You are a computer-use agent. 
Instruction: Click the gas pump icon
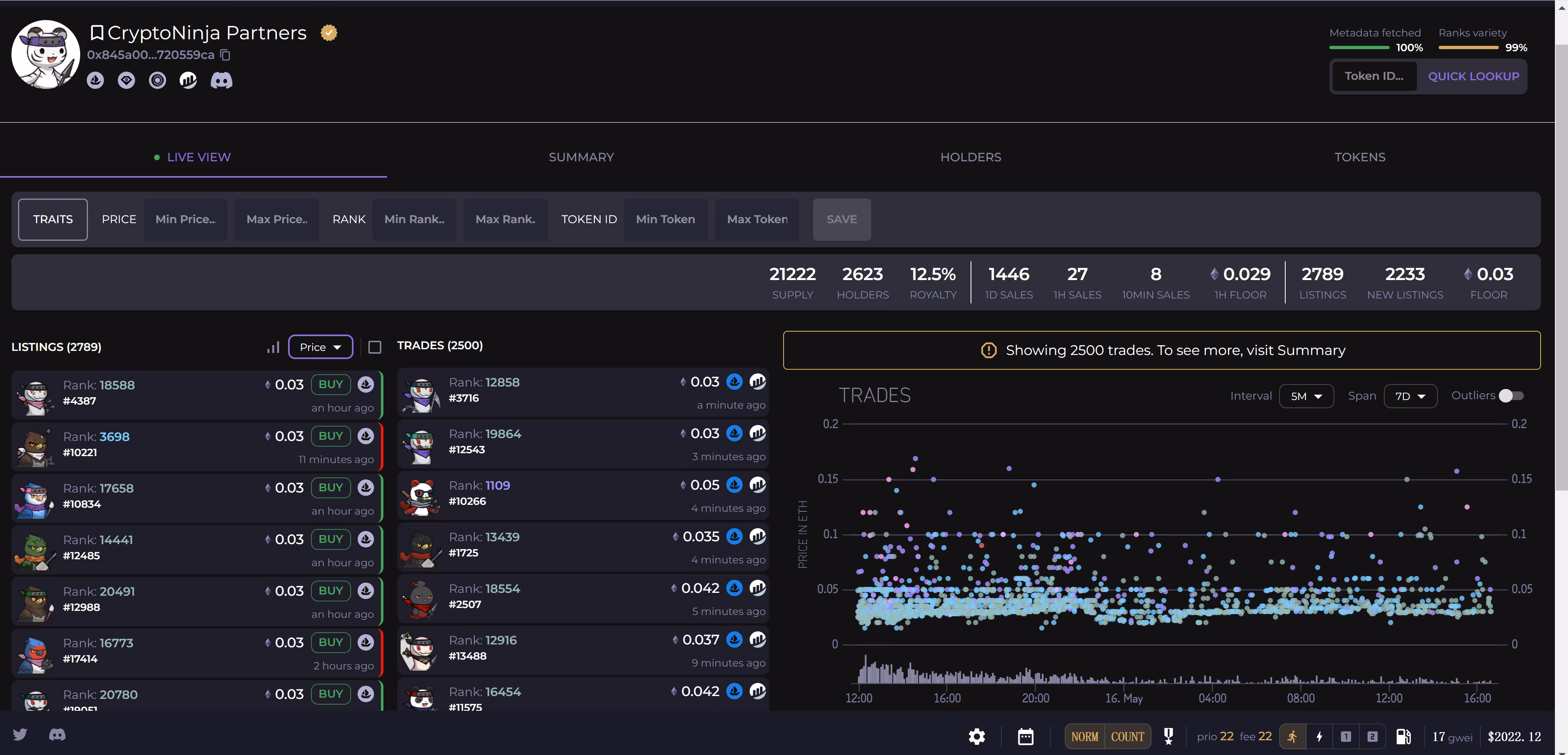pyautogui.click(x=1403, y=736)
